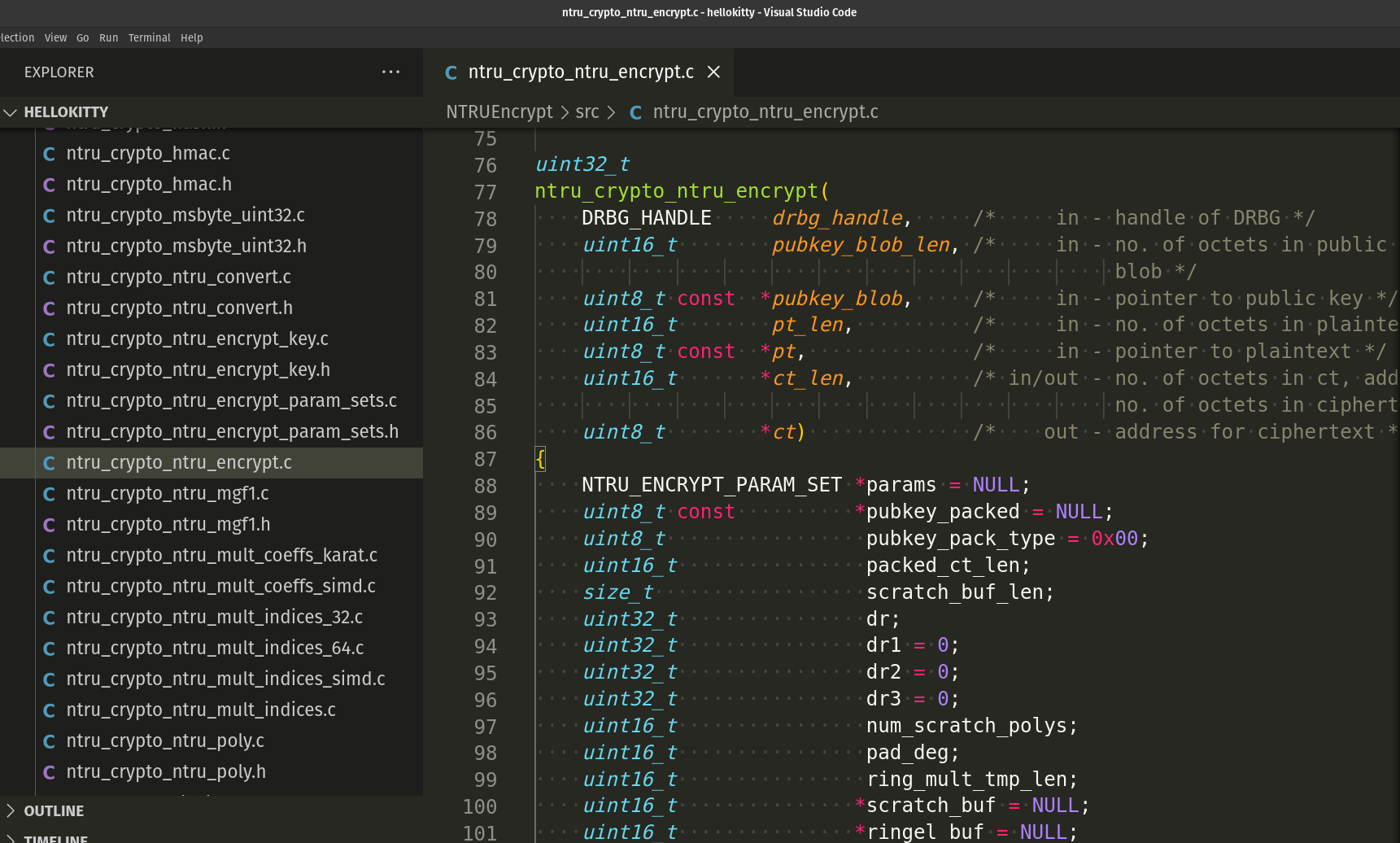Click C icon on editor tab
The height and width of the screenshot is (843, 1400).
tap(451, 72)
